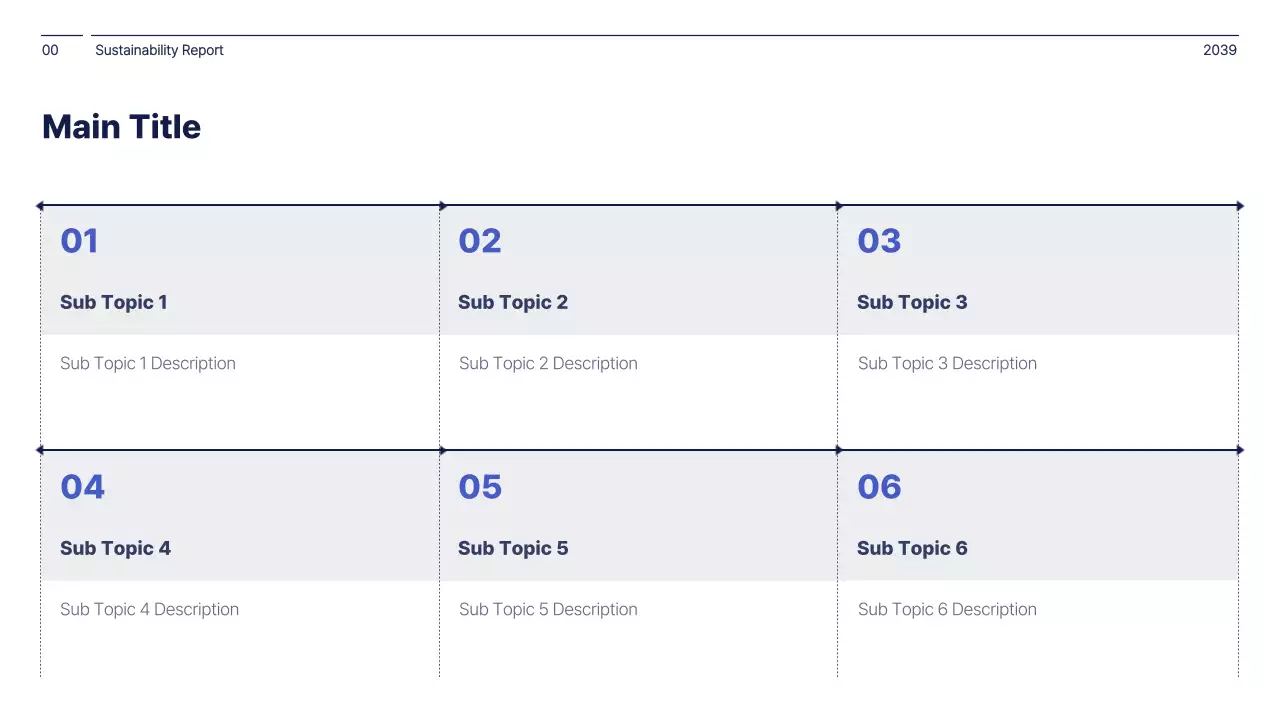Select the Sub Topic 6 Description text

pos(947,609)
